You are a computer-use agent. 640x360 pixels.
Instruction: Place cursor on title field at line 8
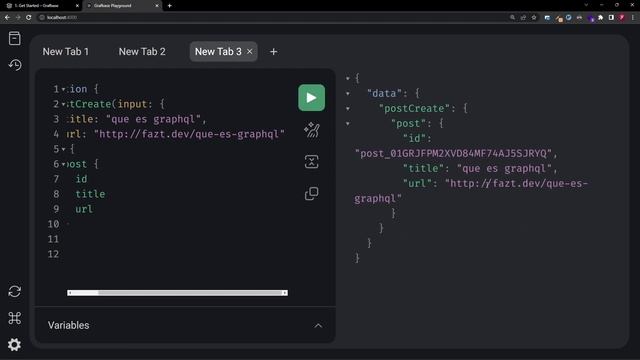pos(90,194)
